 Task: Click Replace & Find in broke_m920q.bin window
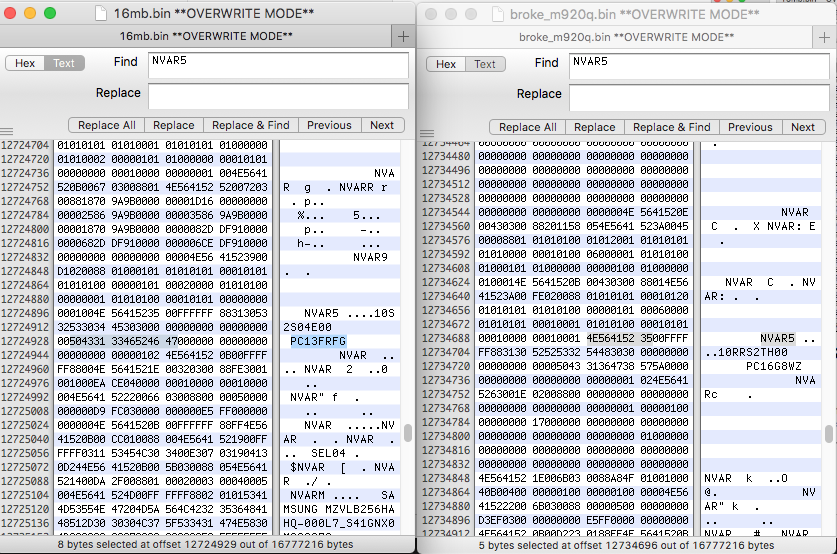[x=674, y=127]
